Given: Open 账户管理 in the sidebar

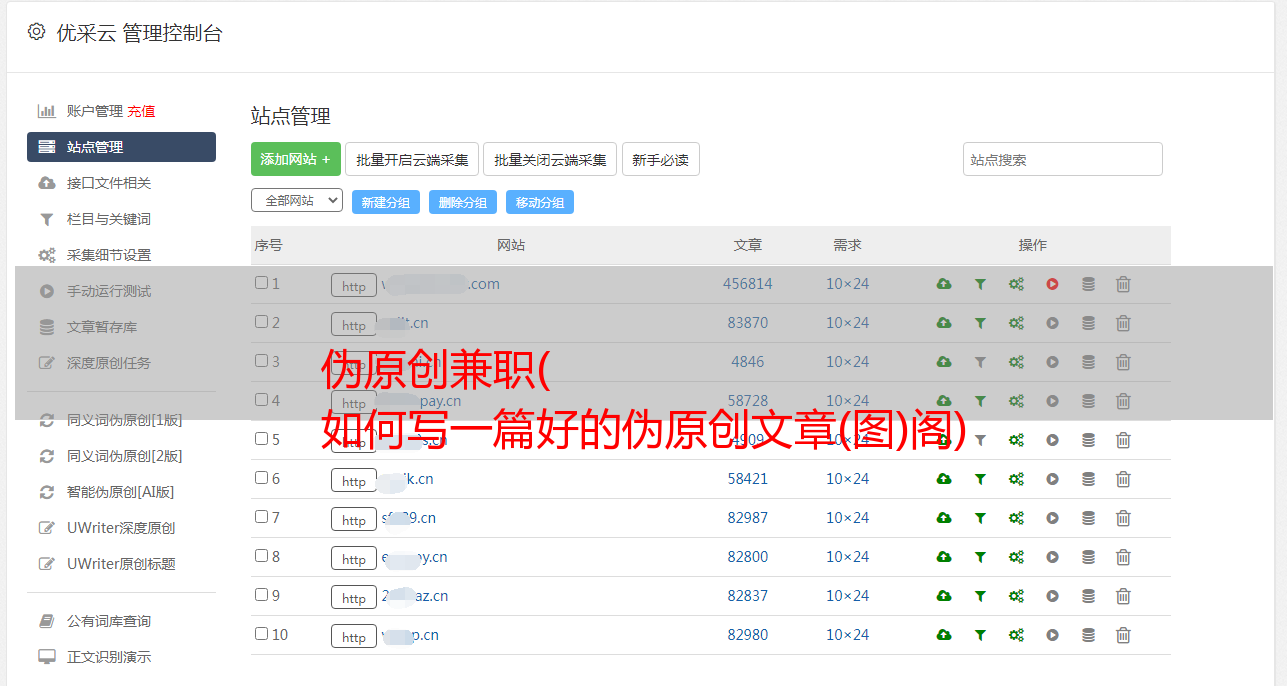Looking at the screenshot, I should pyautogui.click(x=94, y=111).
